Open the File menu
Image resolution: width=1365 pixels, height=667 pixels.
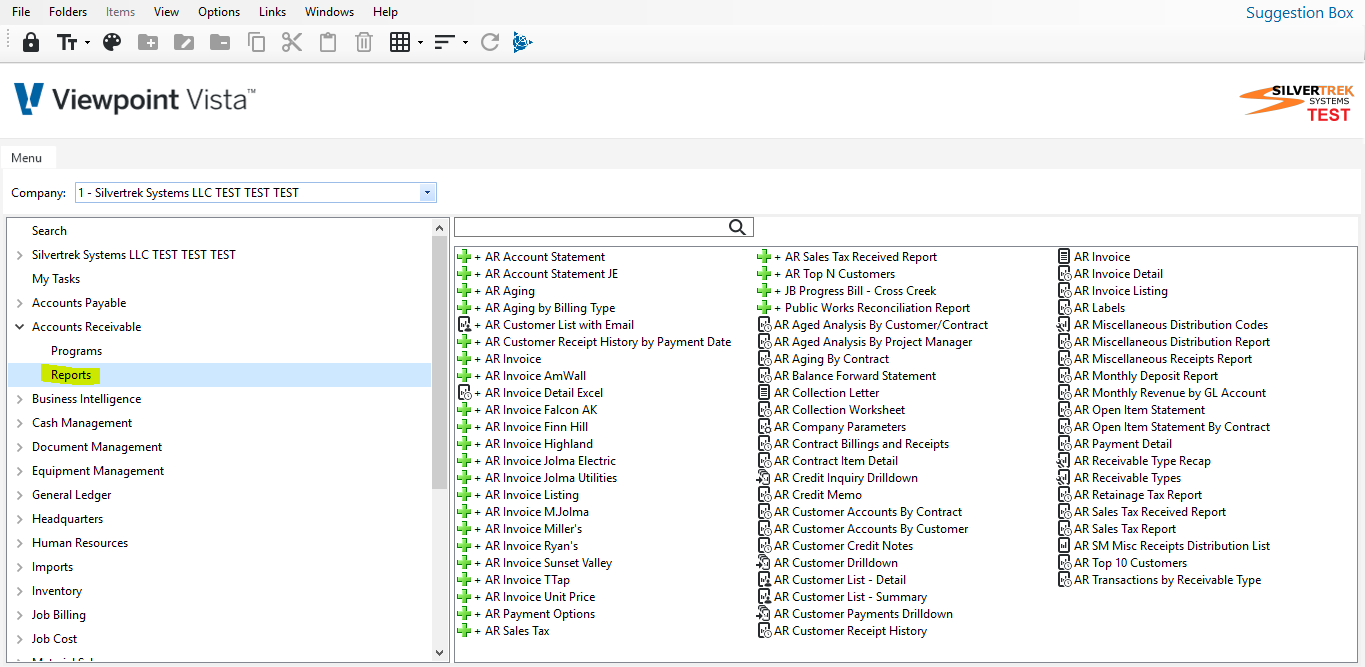coord(21,12)
